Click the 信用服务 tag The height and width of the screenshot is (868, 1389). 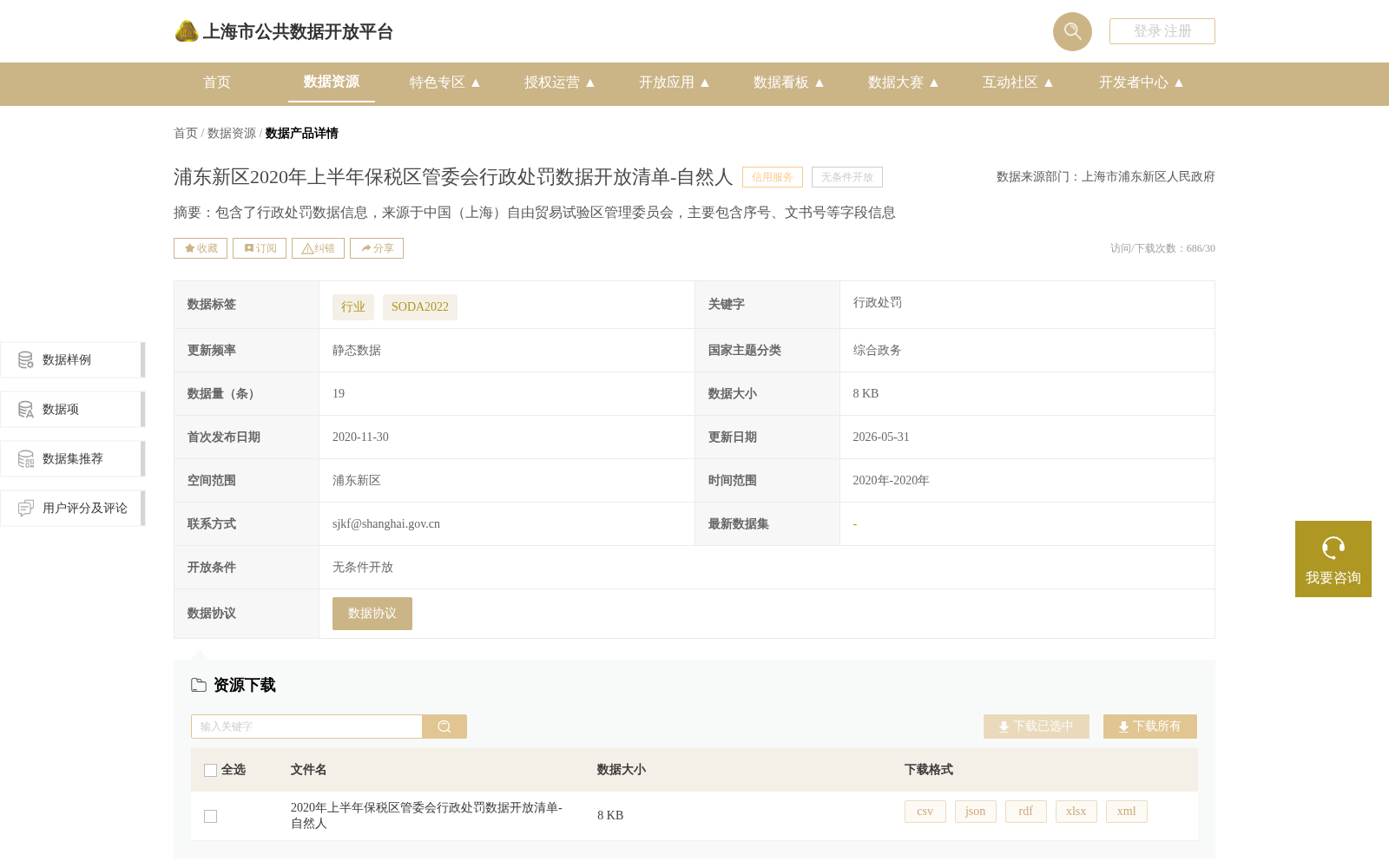[773, 177]
